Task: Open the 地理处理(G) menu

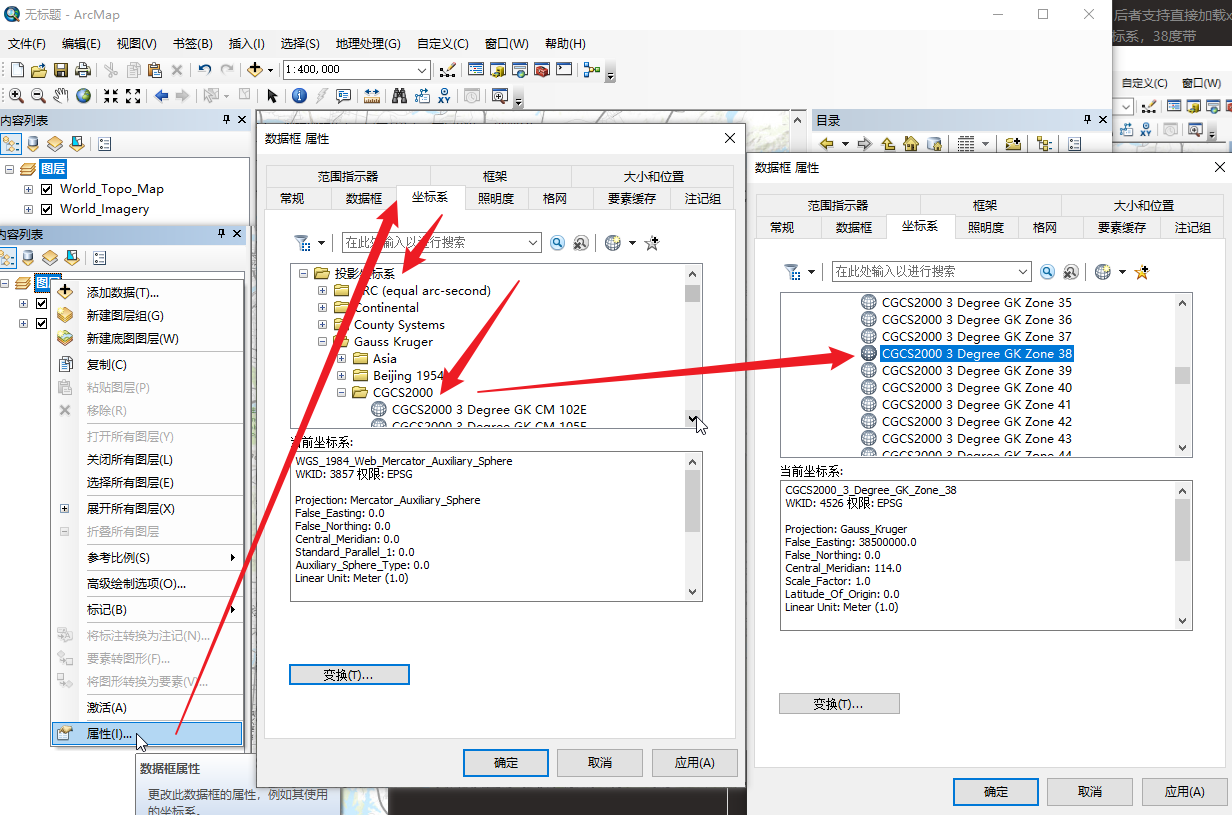Action: coord(368,44)
